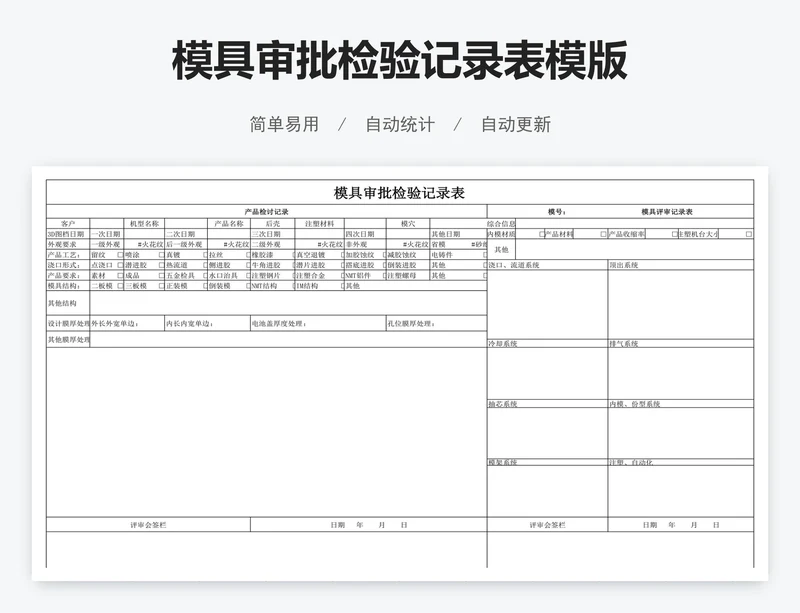
Task: Click the 后壳 cell
Action: point(273,224)
